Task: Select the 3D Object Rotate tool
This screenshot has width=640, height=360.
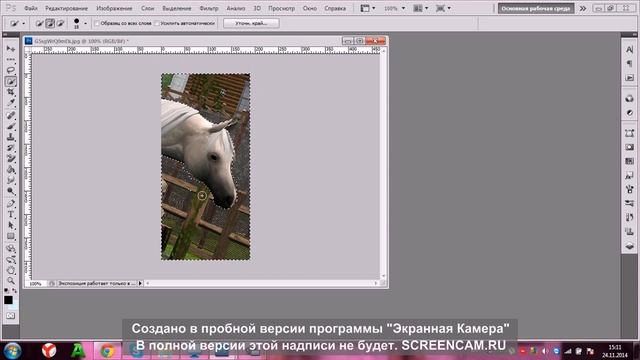Action: click(x=11, y=249)
